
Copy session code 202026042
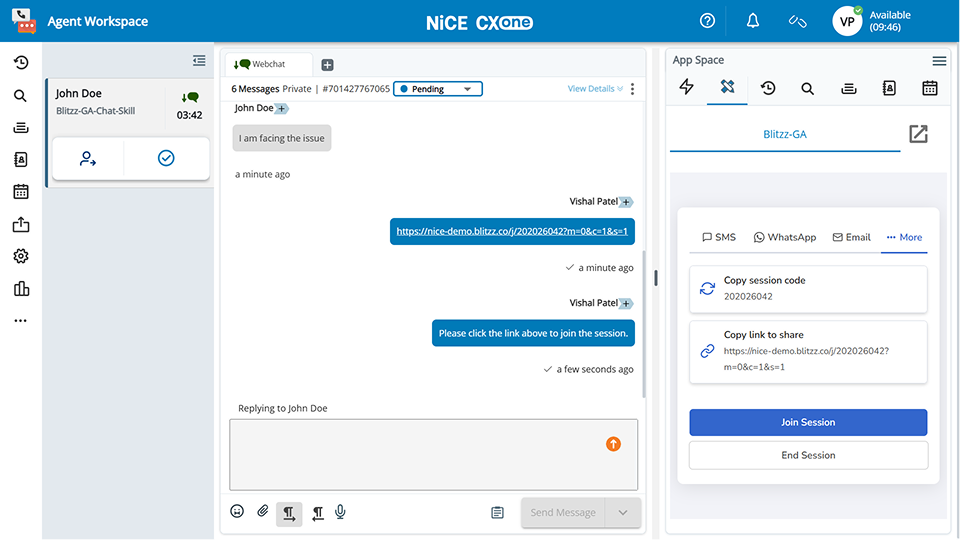pos(808,289)
